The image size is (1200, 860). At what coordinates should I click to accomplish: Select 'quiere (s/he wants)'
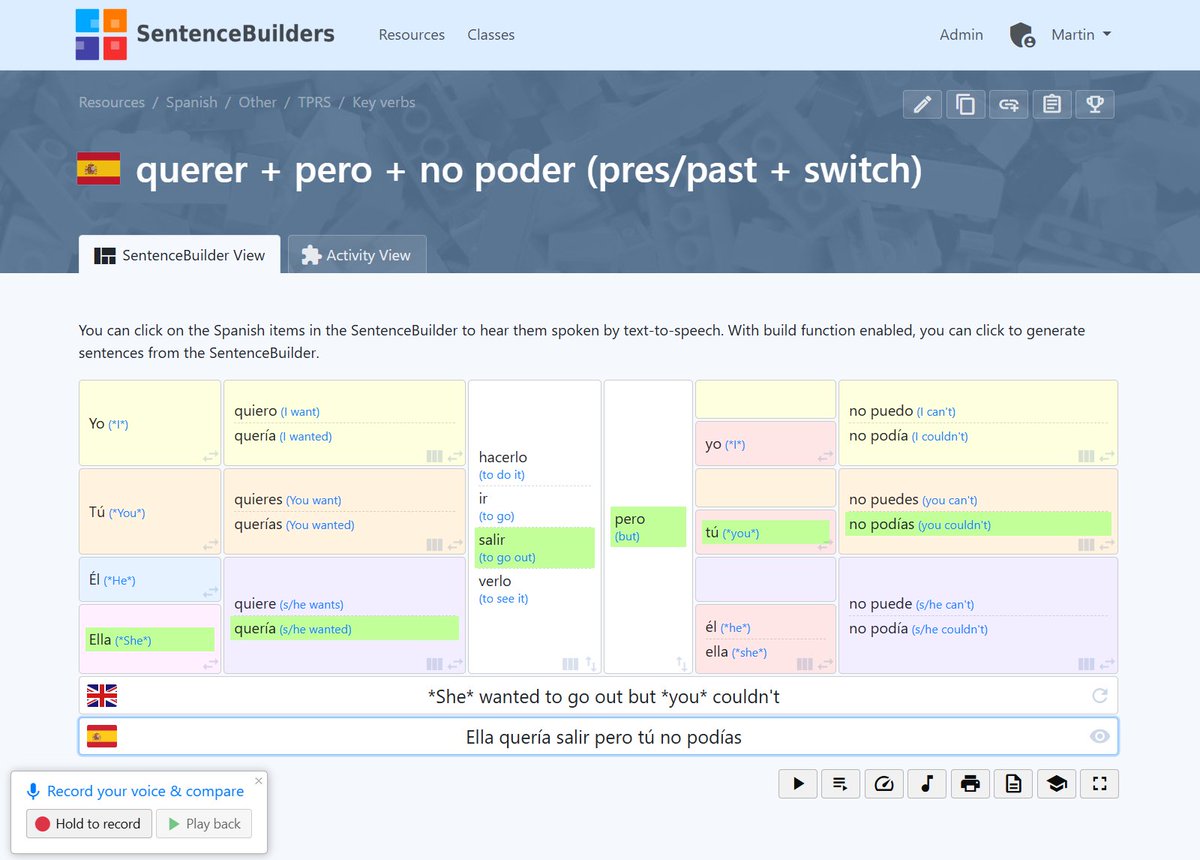tap(289, 604)
